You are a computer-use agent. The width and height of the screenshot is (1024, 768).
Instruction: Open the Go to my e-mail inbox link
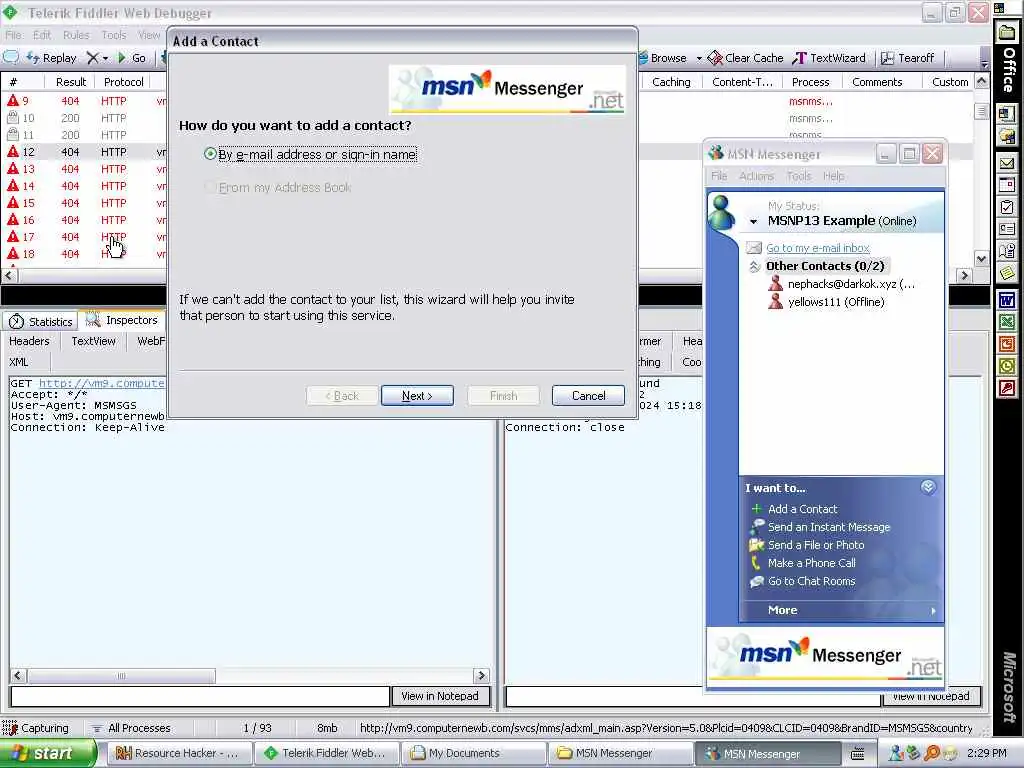point(818,248)
